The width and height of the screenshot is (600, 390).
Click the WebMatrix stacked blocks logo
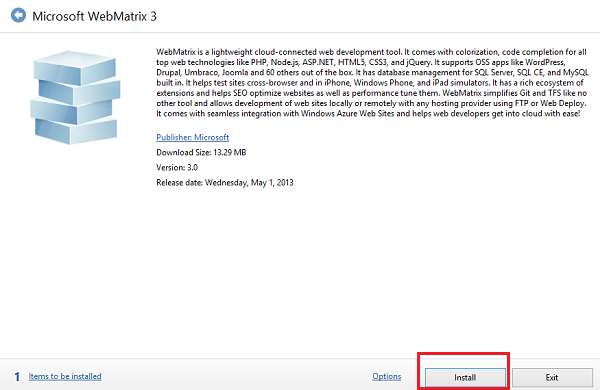pos(75,97)
